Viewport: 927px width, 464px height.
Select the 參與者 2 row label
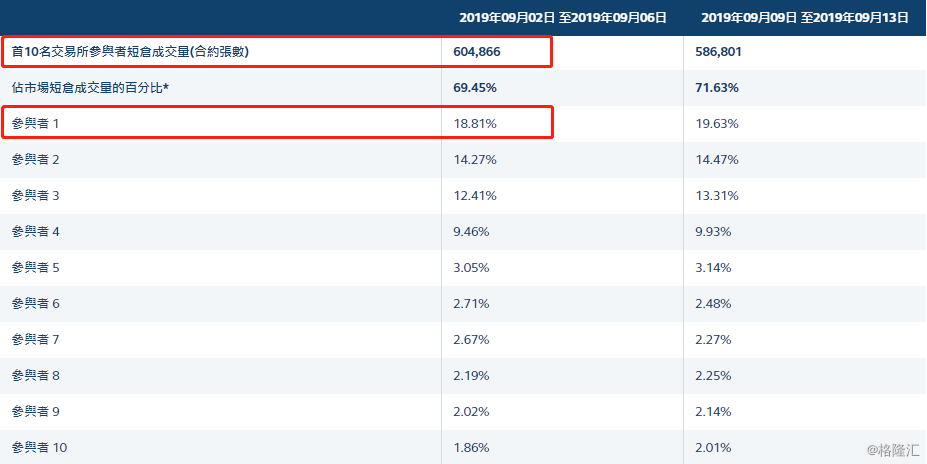point(36,159)
